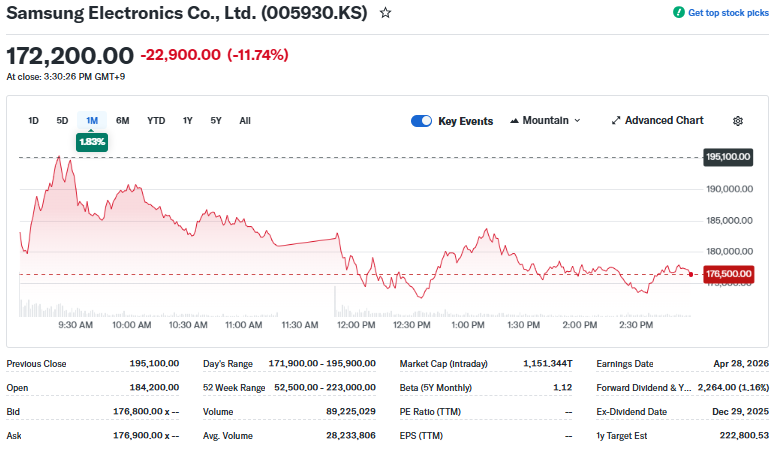Click the Volume value 89,225,029
Viewport: 782px width, 456px height.
pyautogui.click(x=351, y=412)
